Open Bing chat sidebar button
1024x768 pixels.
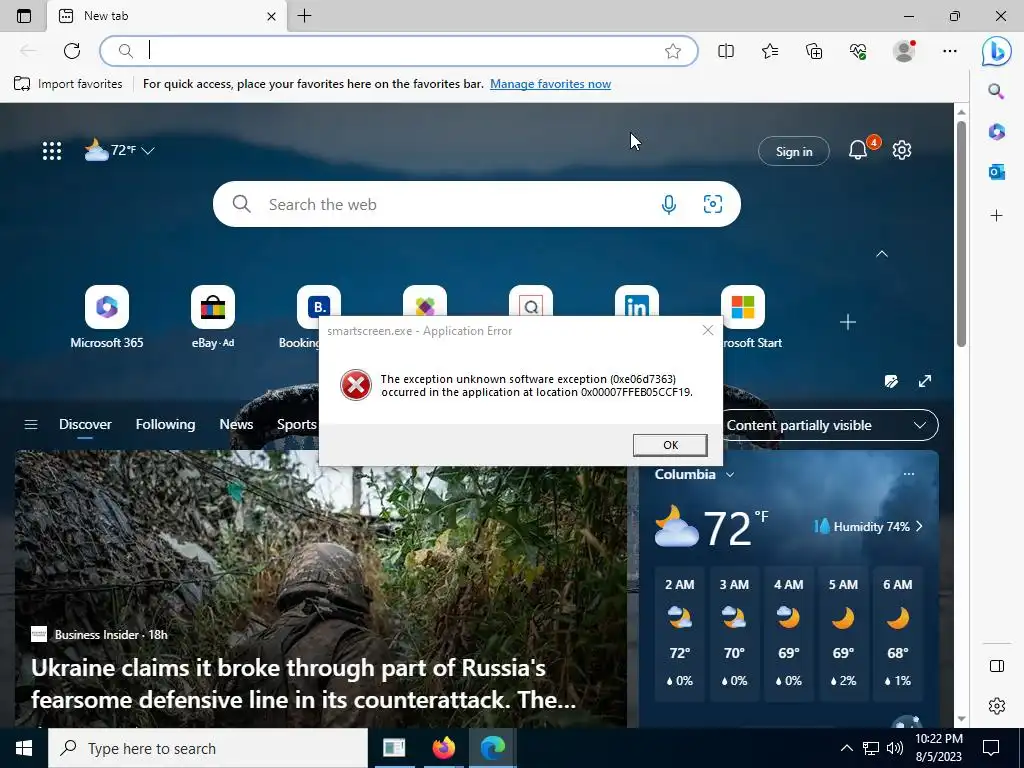[x=997, y=52]
